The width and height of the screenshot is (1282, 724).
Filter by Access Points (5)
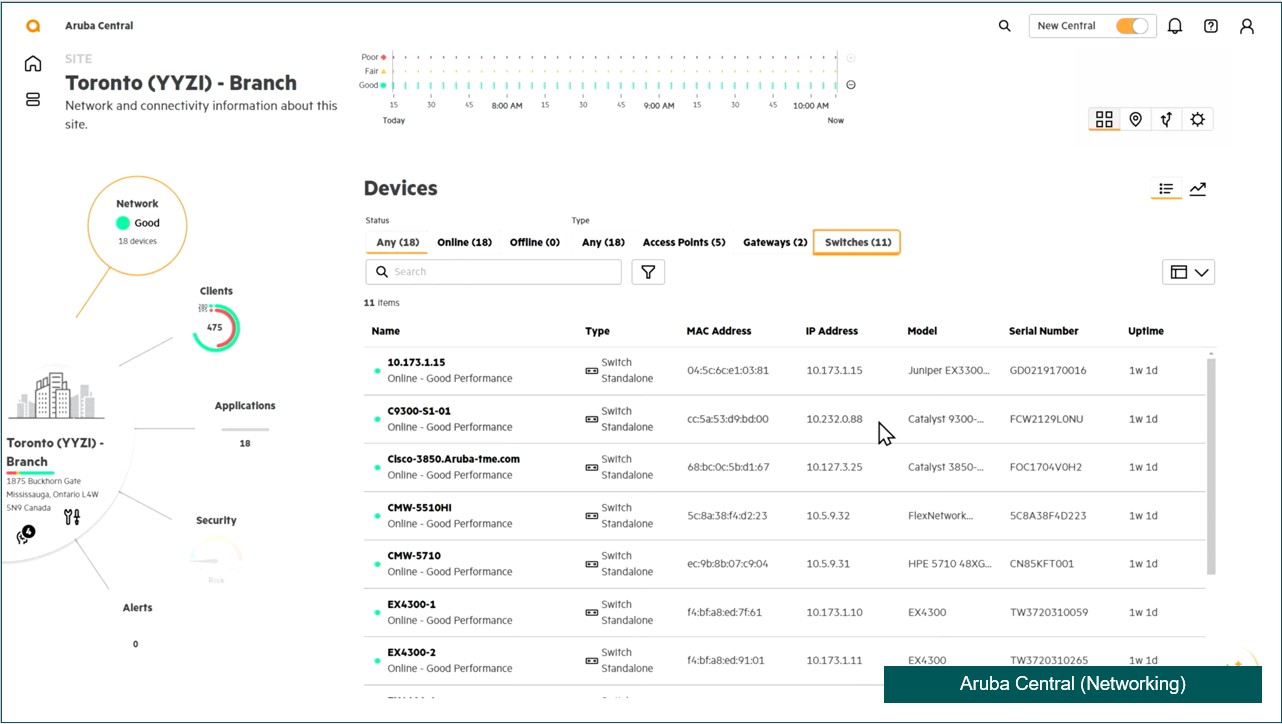[684, 242]
